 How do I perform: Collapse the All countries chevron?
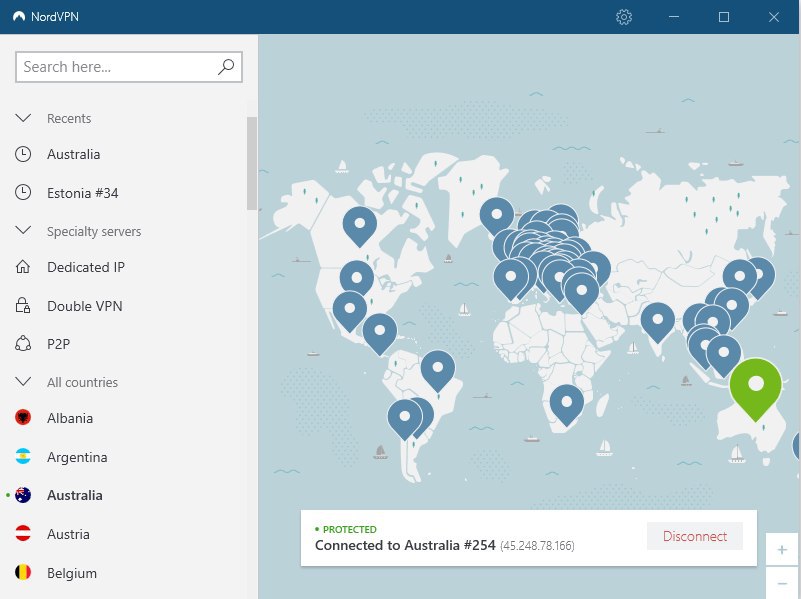pos(23,381)
